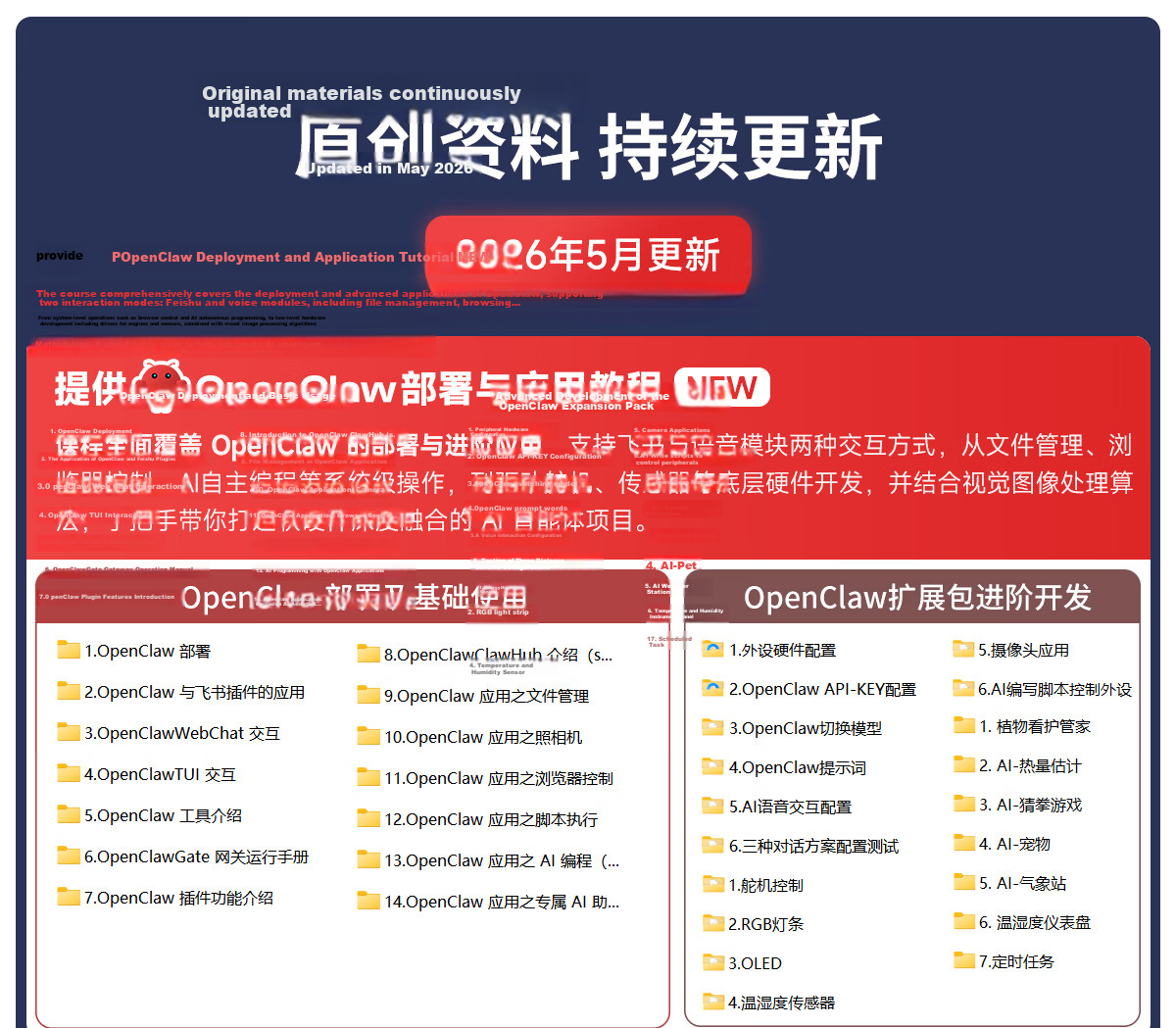Select the 4.OpenClawTUI 交互 label
Image resolution: width=1176 pixels, height=1028 pixels.
pyautogui.click(x=160, y=774)
